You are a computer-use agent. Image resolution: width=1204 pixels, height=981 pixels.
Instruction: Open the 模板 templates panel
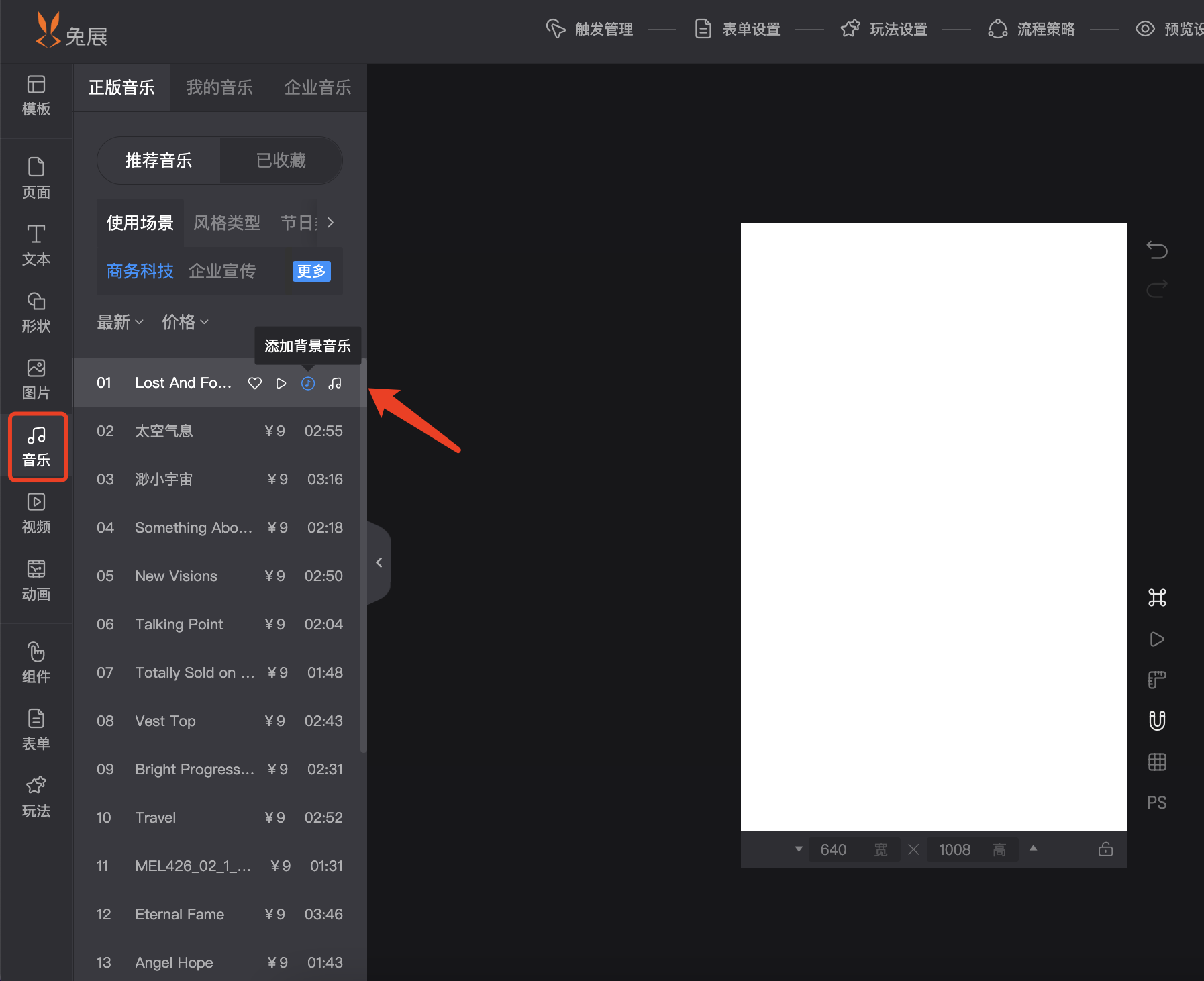(x=36, y=96)
